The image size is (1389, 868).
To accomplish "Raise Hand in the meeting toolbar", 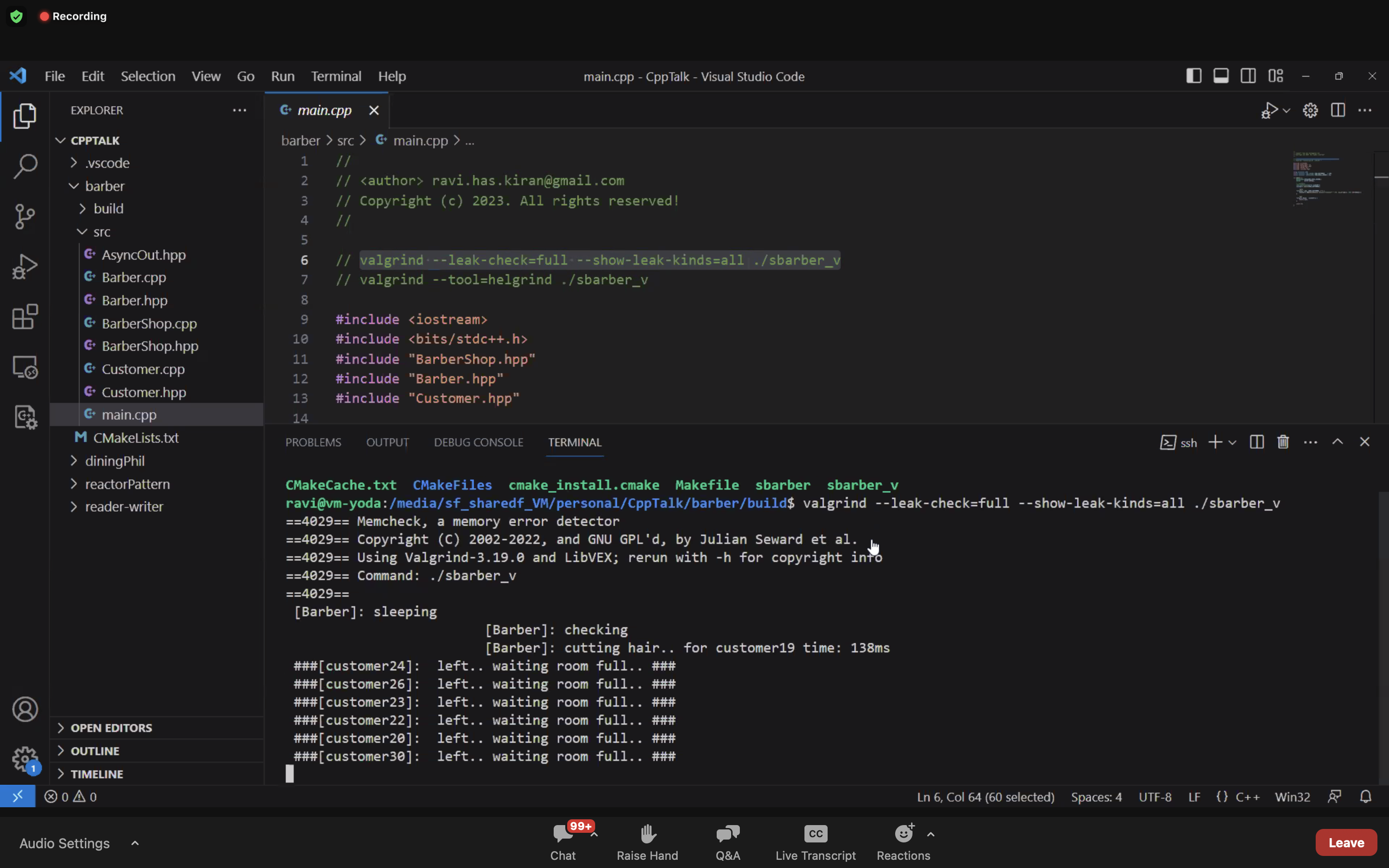I will [647, 842].
